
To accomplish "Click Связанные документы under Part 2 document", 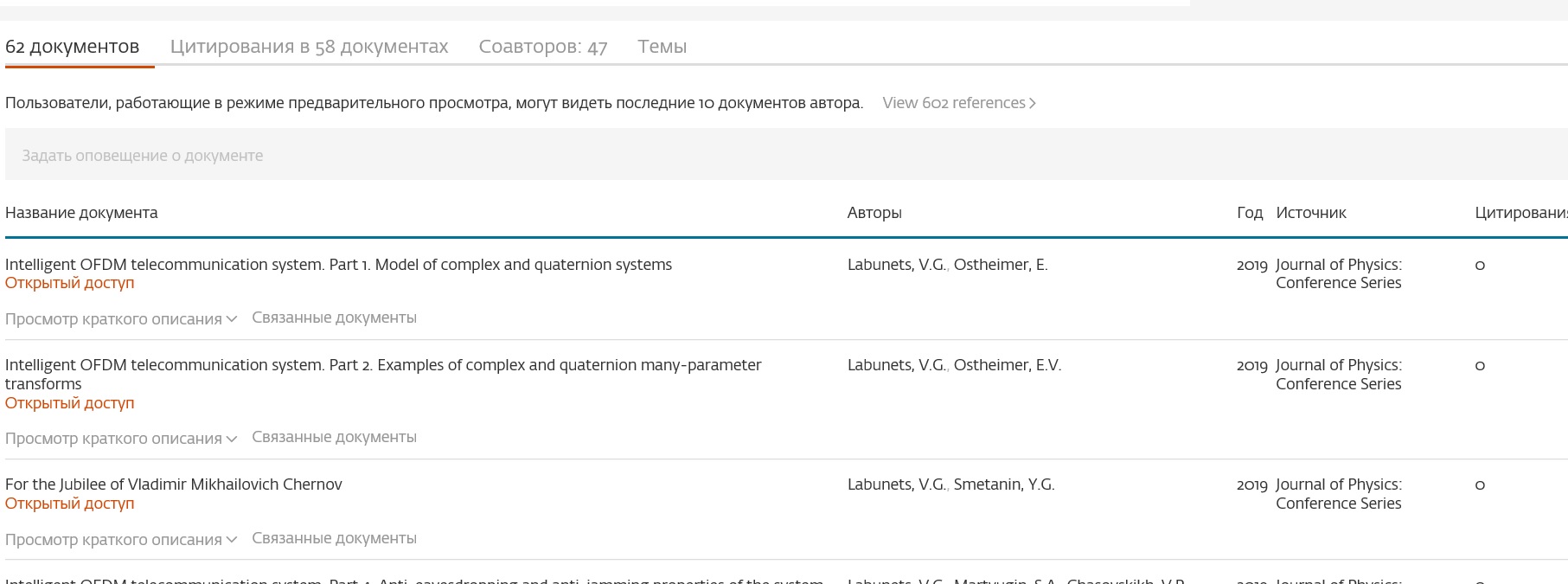I will point(334,437).
